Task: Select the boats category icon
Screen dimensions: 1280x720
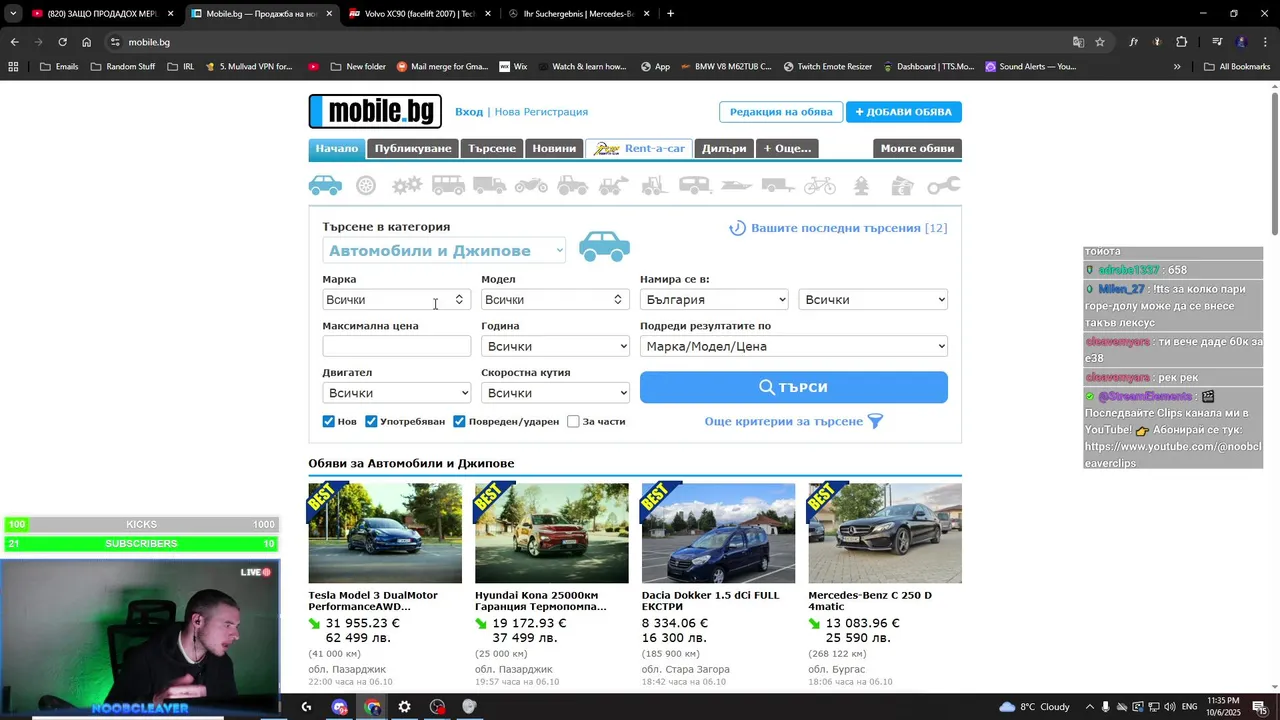Action: pos(736,185)
